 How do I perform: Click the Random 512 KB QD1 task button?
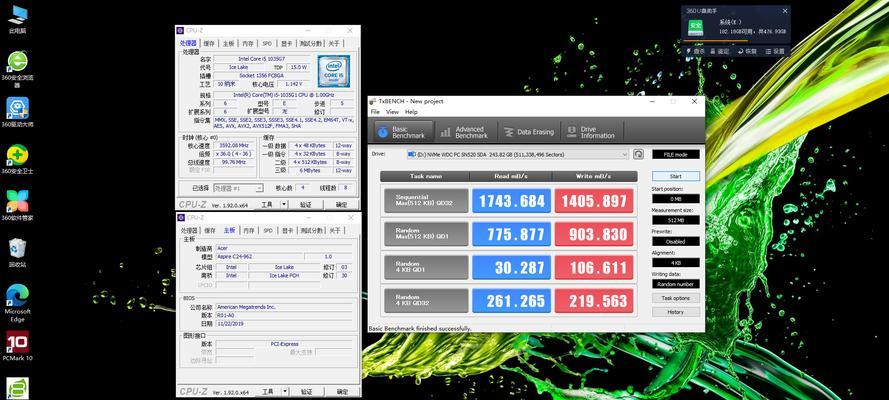tap(426, 234)
